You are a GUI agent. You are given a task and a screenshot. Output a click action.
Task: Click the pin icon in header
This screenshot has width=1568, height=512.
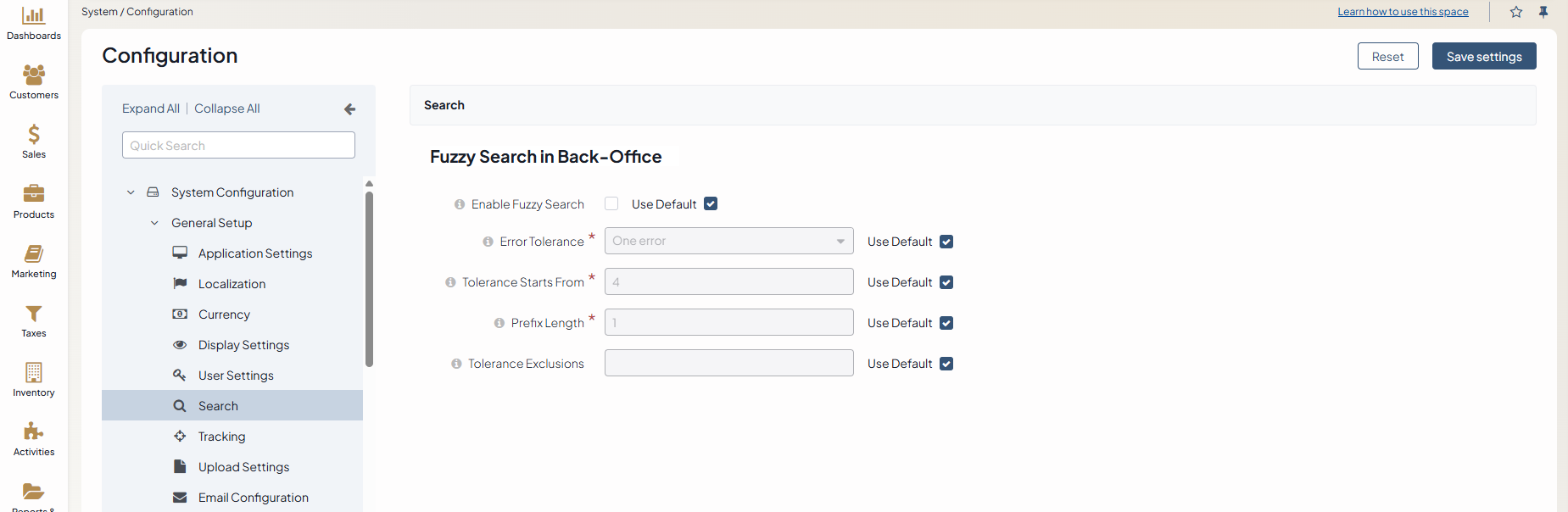(x=1543, y=12)
